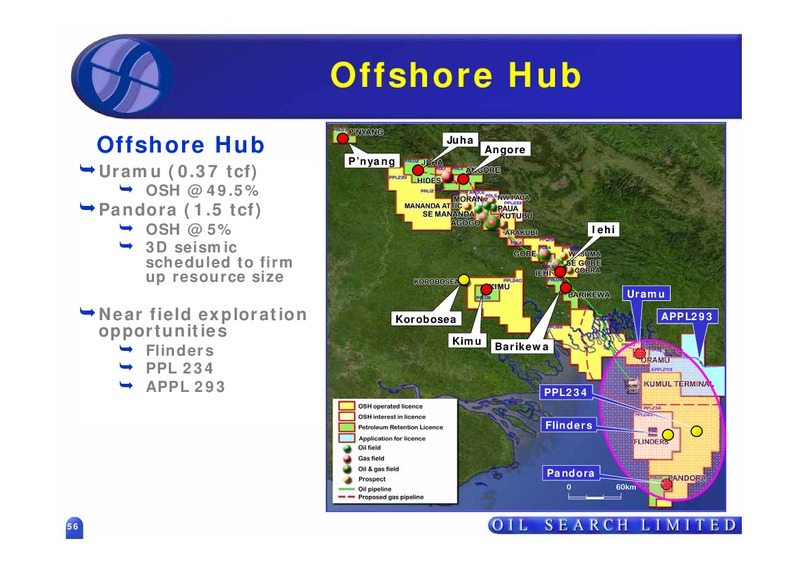Click the blue Flinders callout label
The height and width of the screenshot is (565, 800).
coord(569,425)
